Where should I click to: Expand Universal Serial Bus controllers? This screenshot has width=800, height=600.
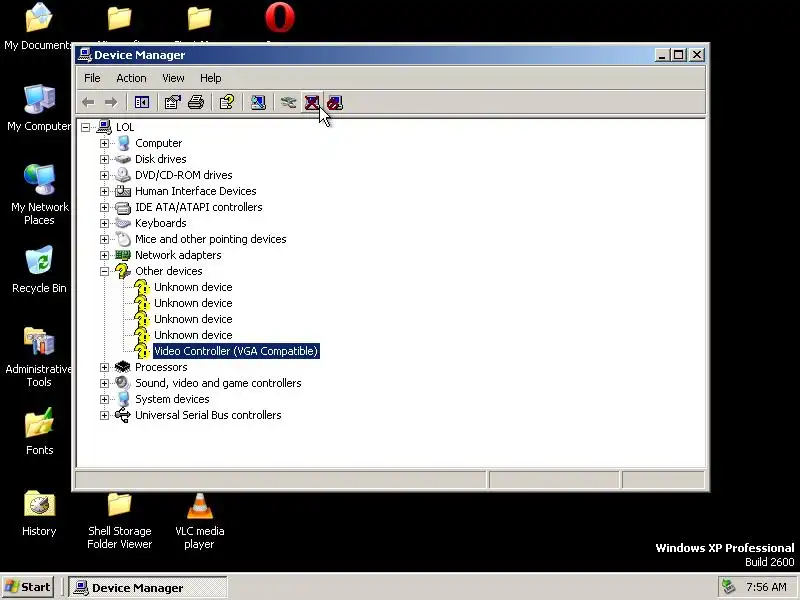pos(104,415)
